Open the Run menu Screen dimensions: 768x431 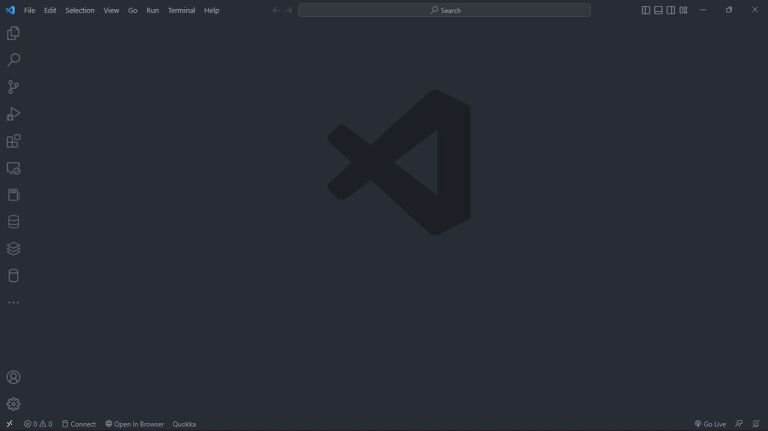(x=152, y=10)
